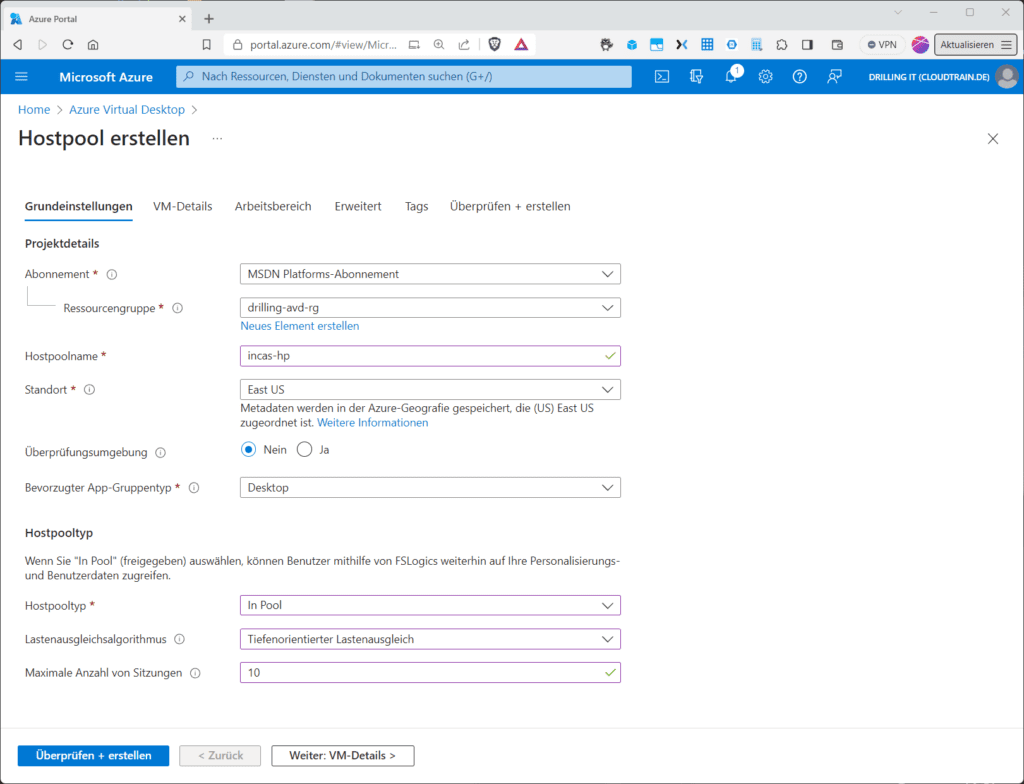
Task: Switch to the Erweitert tab
Action: 358,206
